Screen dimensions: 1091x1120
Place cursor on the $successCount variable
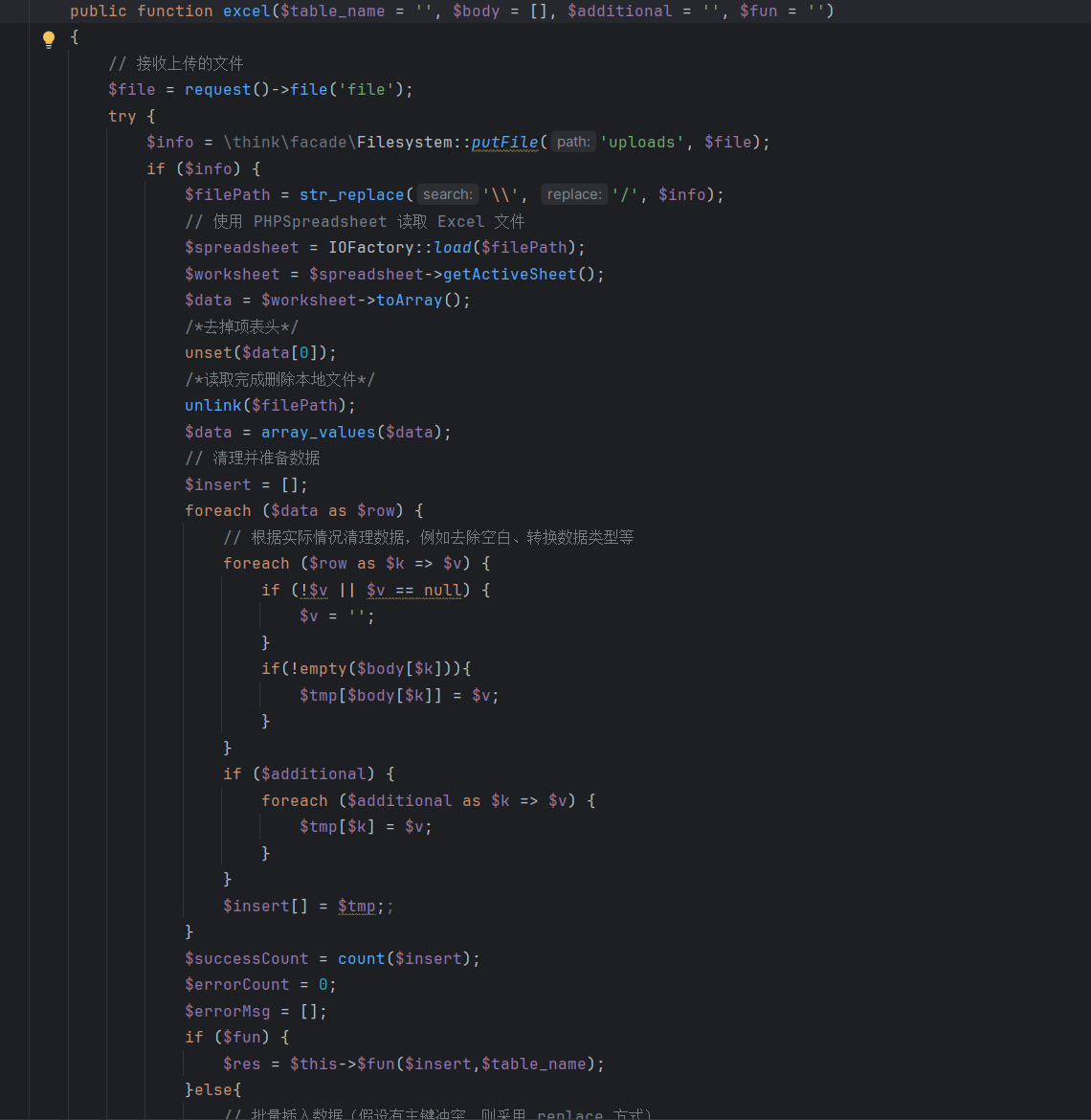(x=246, y=958)
